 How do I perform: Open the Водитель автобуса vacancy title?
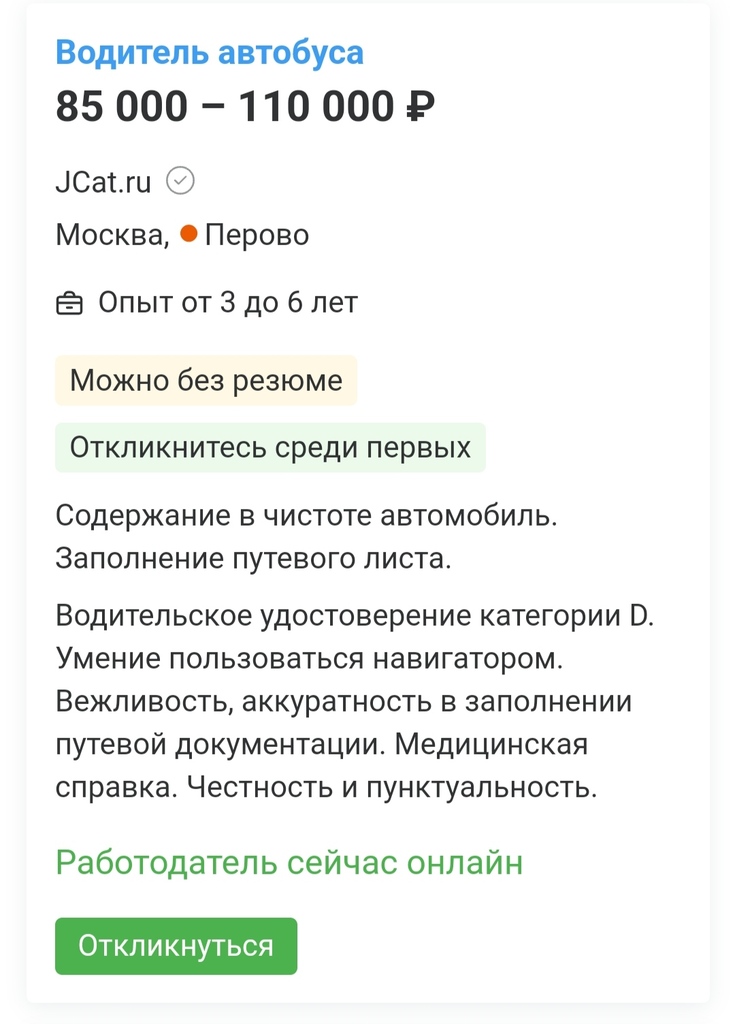coord(209,53)
